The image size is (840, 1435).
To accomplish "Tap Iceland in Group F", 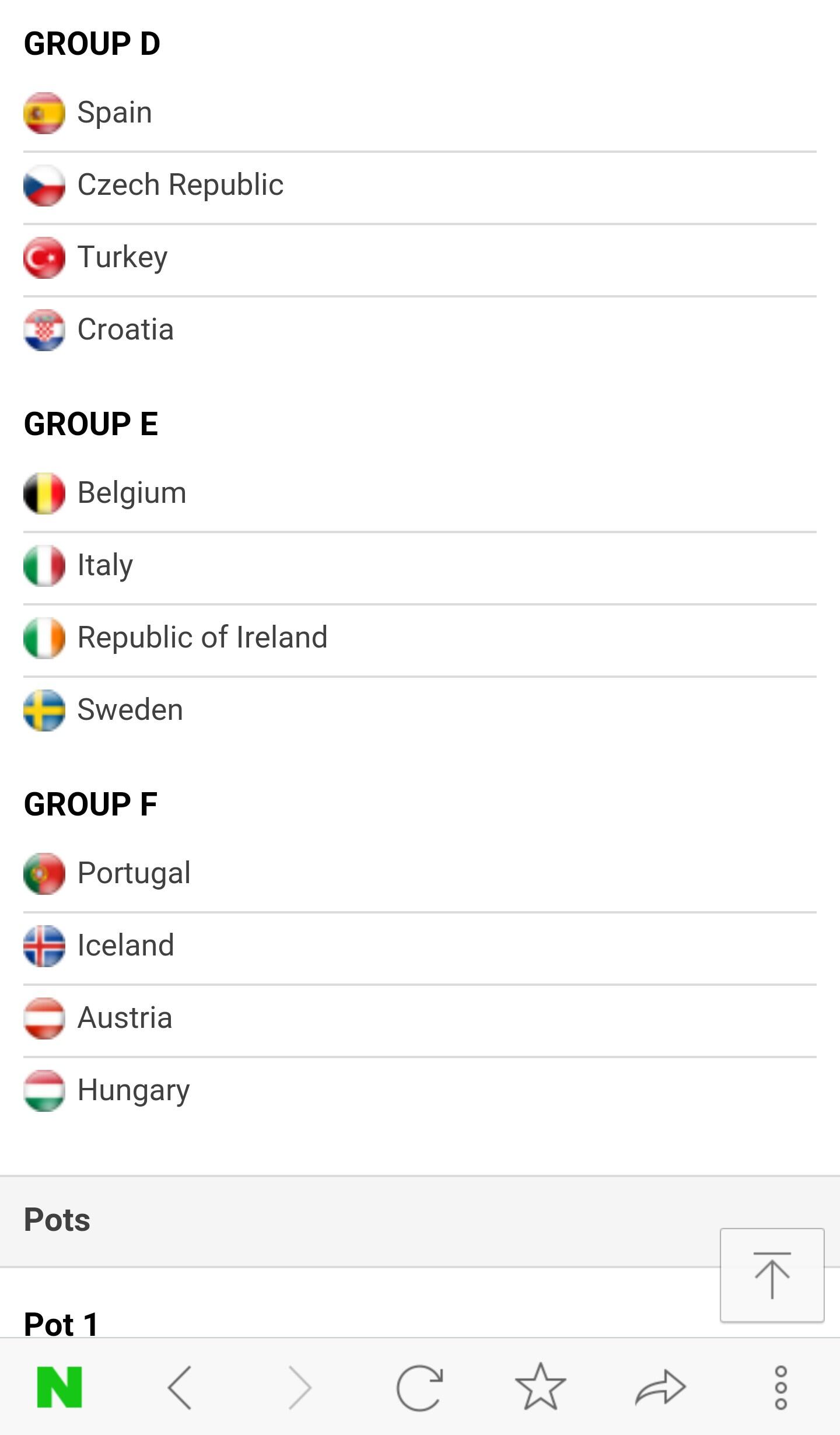I will [x=125, y=946].
